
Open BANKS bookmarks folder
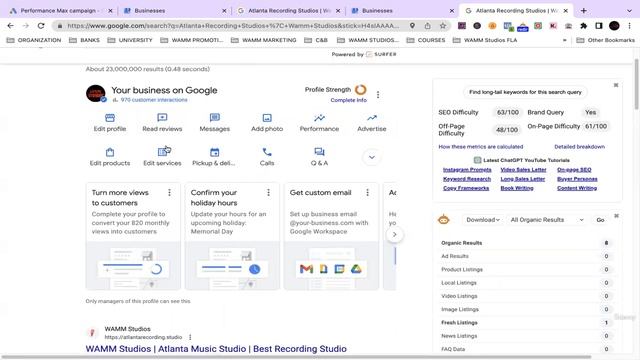(84, 40)
